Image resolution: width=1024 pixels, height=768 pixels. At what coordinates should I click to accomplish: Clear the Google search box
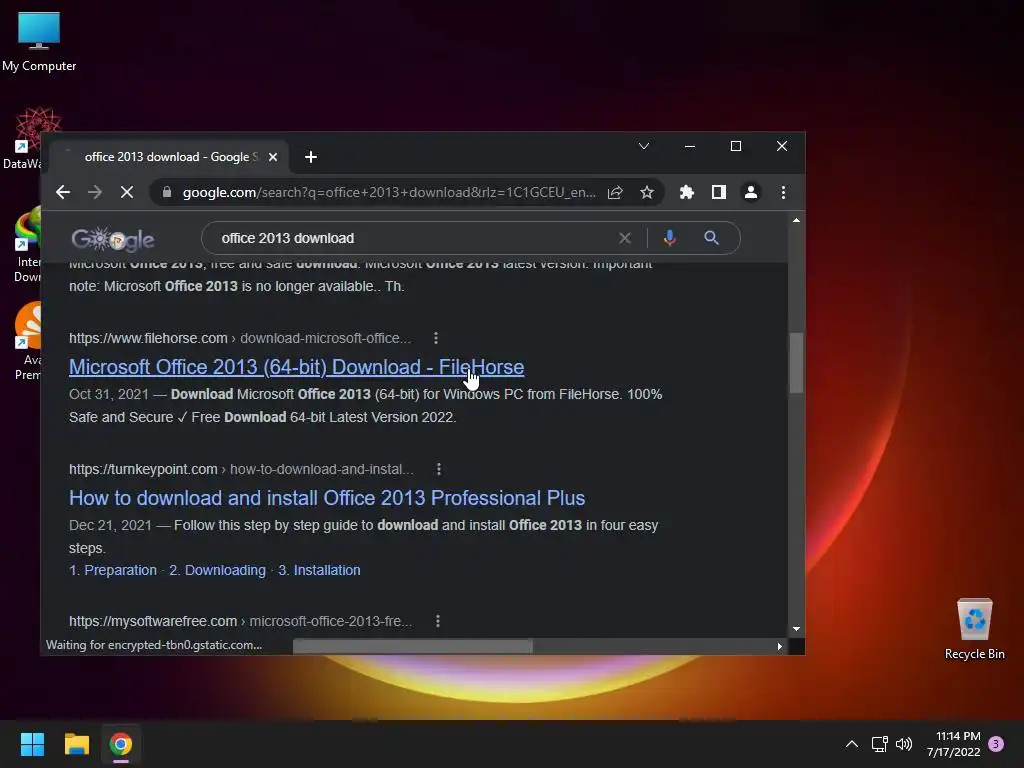coord(624,238)
